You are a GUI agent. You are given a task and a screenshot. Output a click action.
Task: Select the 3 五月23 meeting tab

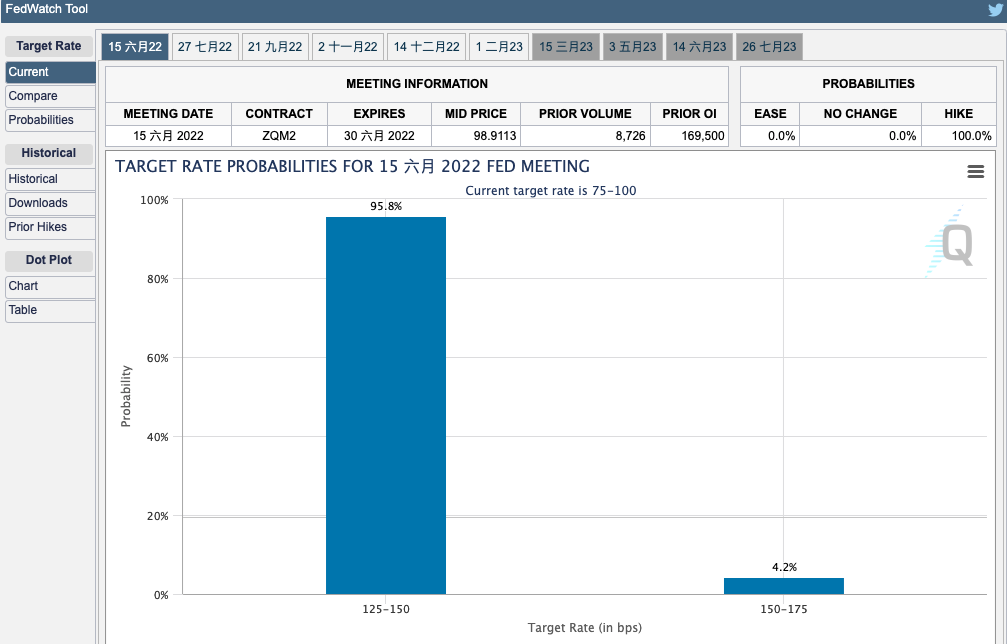[633, 47]
